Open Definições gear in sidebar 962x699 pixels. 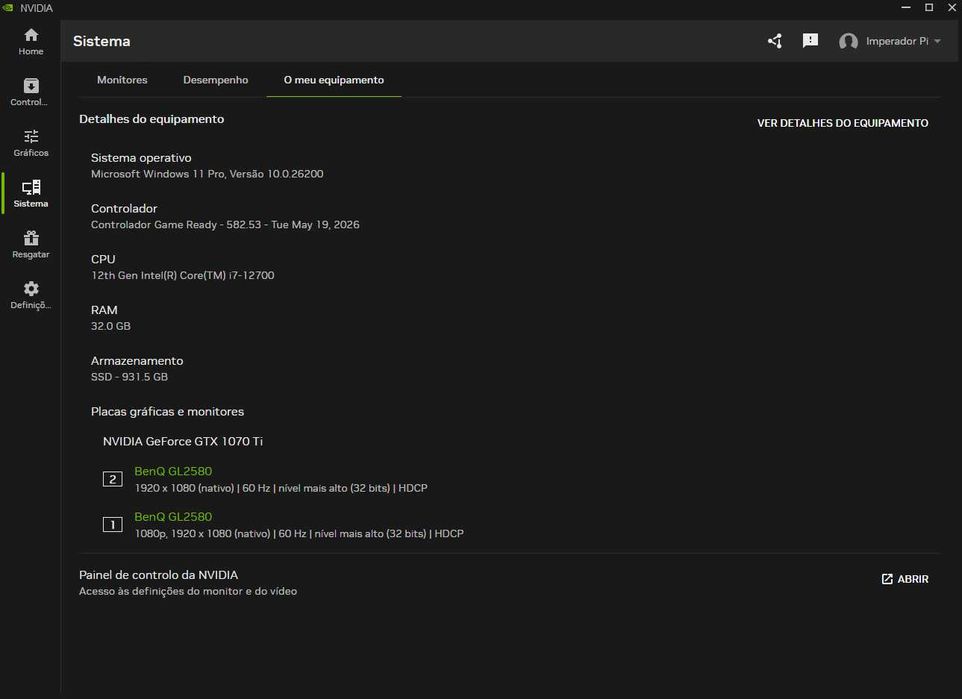[x=31, y=295]
